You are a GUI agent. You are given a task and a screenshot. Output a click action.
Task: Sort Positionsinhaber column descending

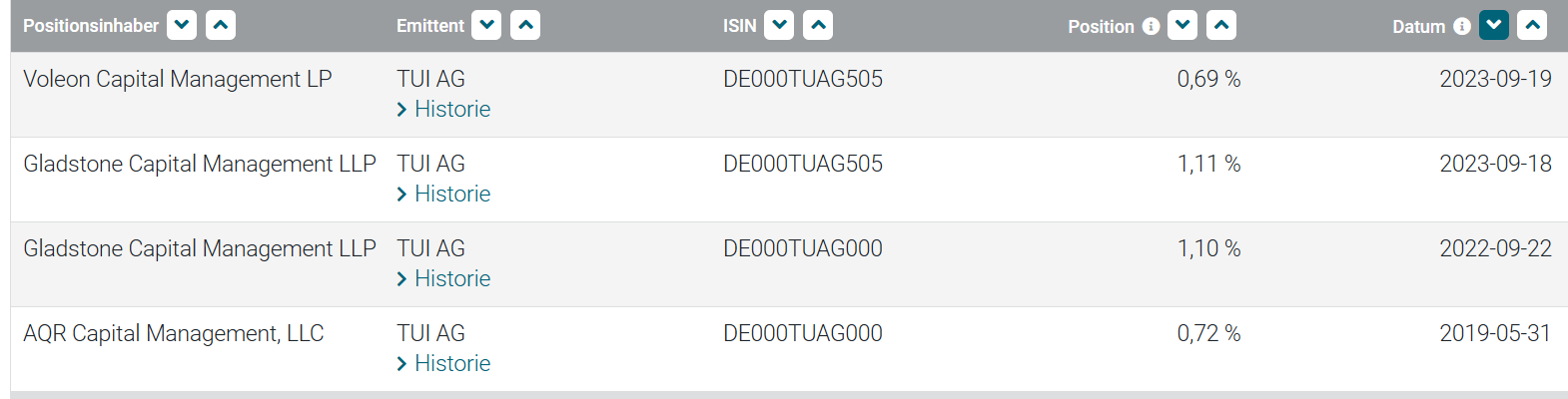[x=182, y=25]
